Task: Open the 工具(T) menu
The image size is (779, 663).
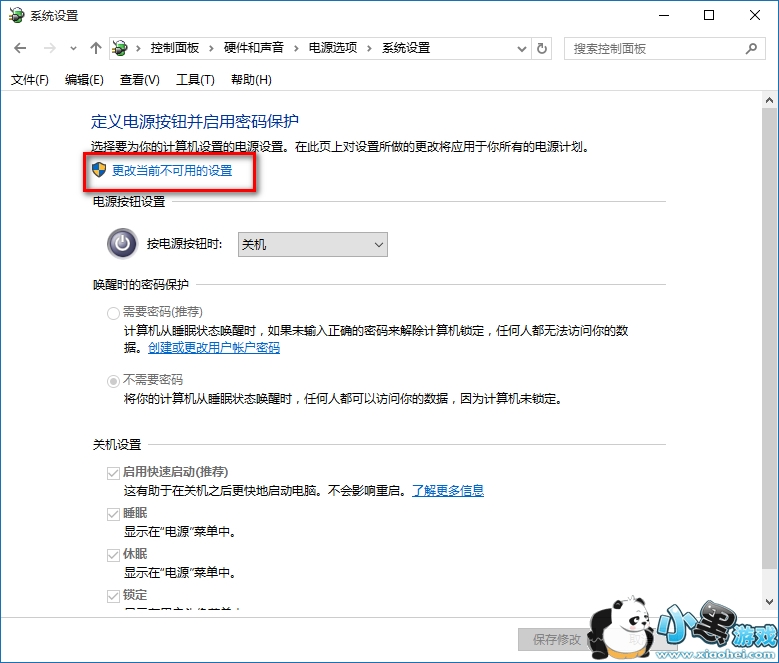Action: pyautogui.click(x=195, y=79)
